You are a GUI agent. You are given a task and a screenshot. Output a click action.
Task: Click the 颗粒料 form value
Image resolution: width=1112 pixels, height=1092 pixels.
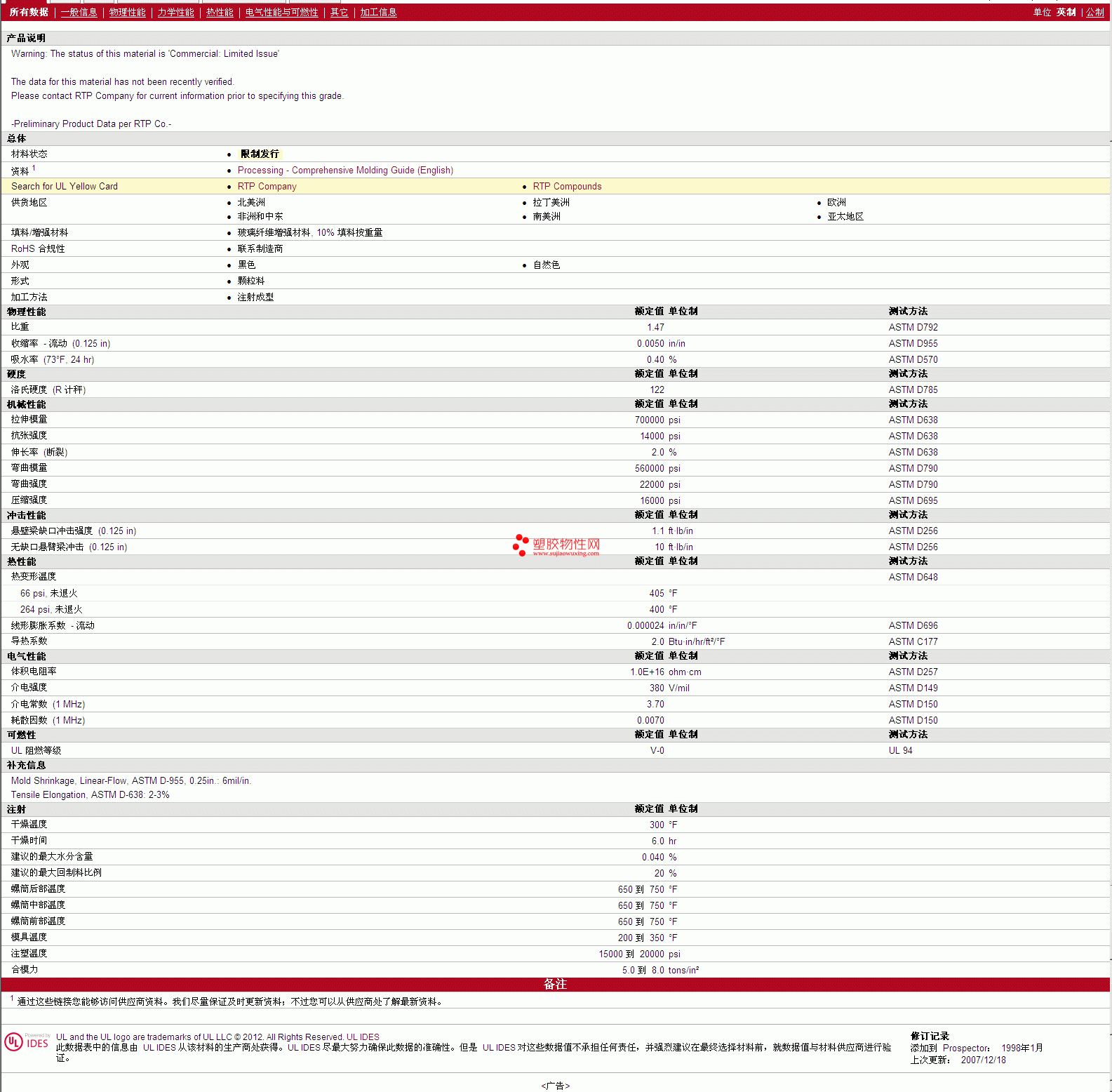[251, 281]
